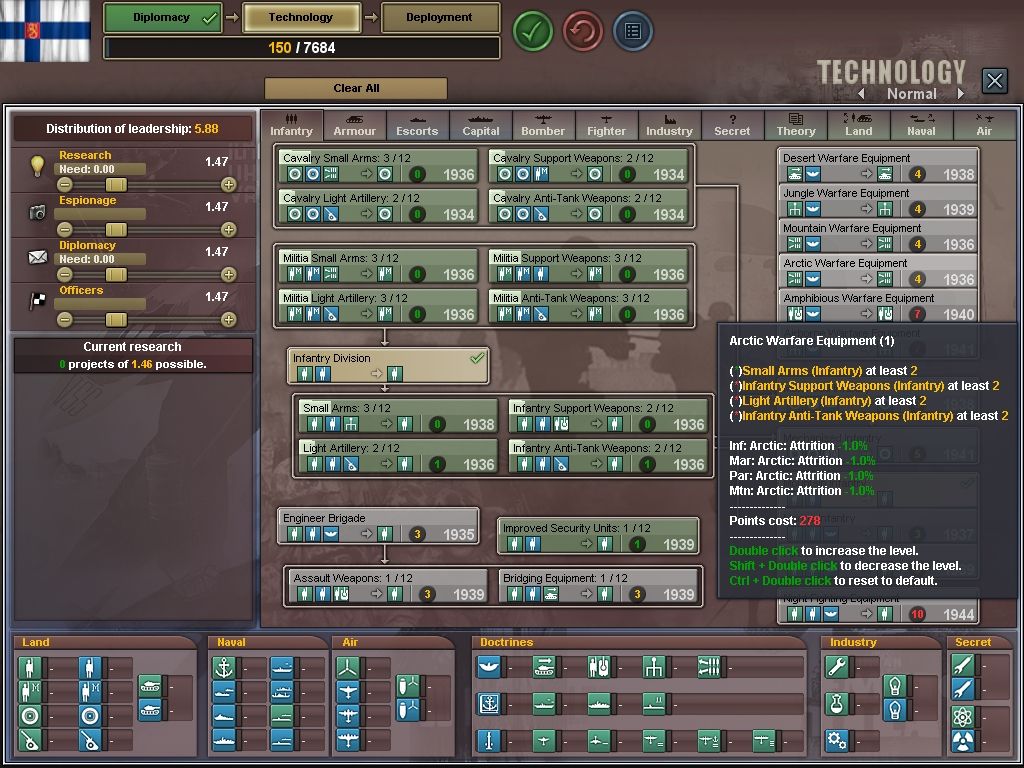This screenshot has height=768, width=1024.
Task: Switch to the Armour technology tab
Action: (354, 125)
